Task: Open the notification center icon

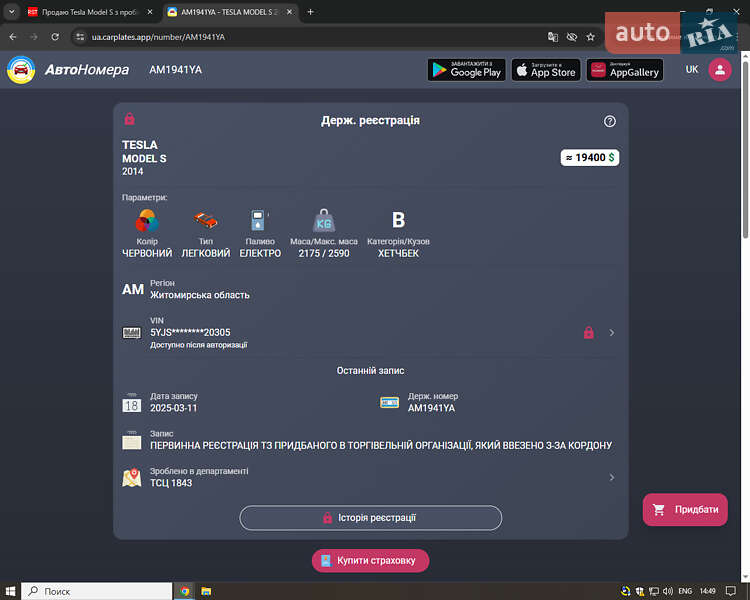Action: [x=730, y=591]
